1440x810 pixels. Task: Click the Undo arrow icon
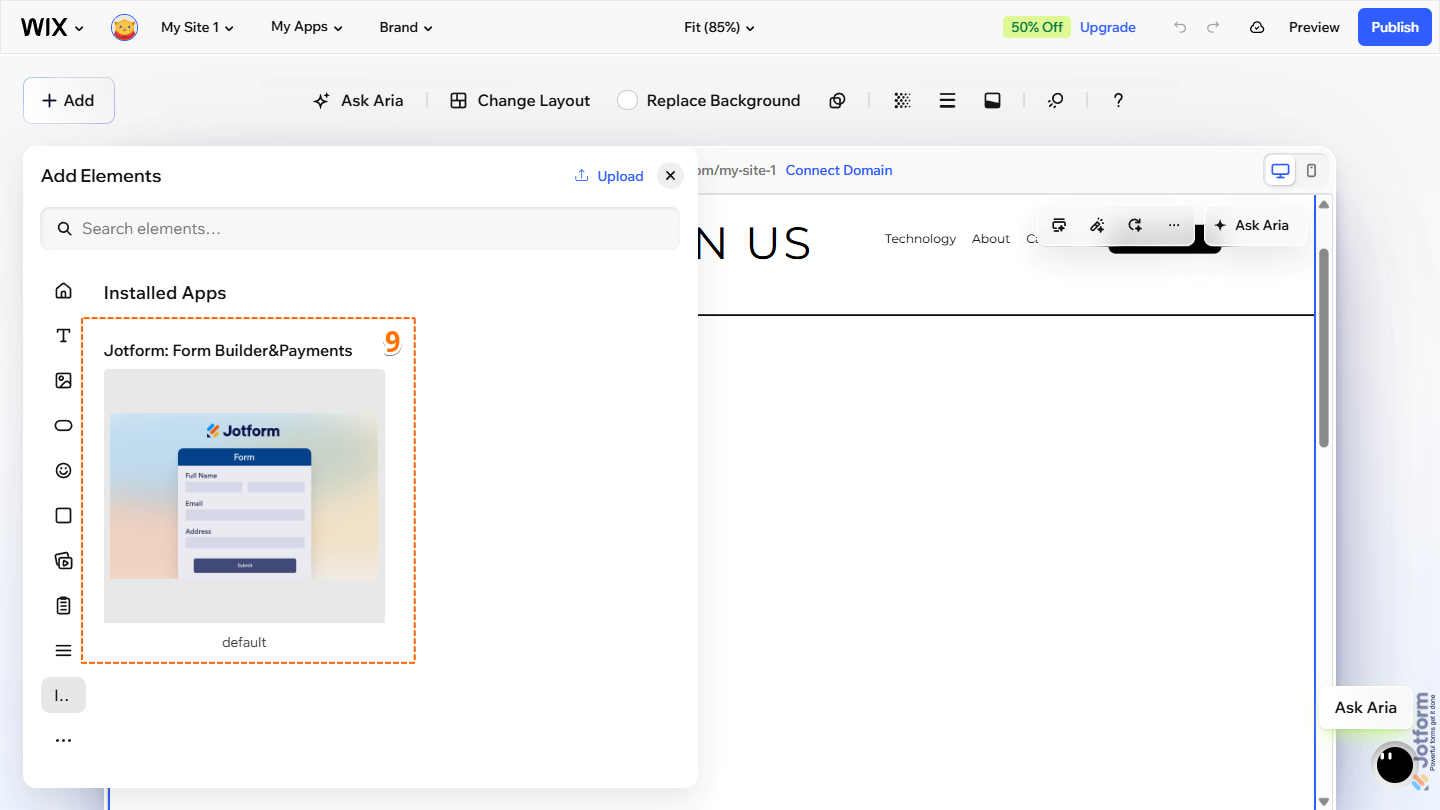(1180, 28)
